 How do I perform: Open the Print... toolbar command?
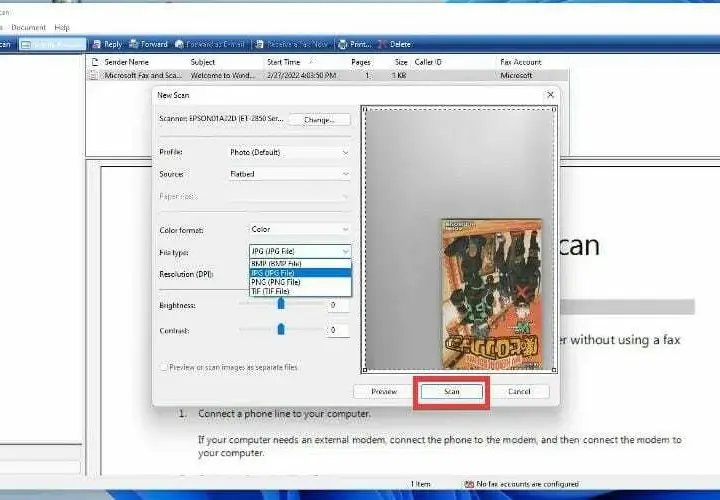pyautogui.click(x=354, y=44)
